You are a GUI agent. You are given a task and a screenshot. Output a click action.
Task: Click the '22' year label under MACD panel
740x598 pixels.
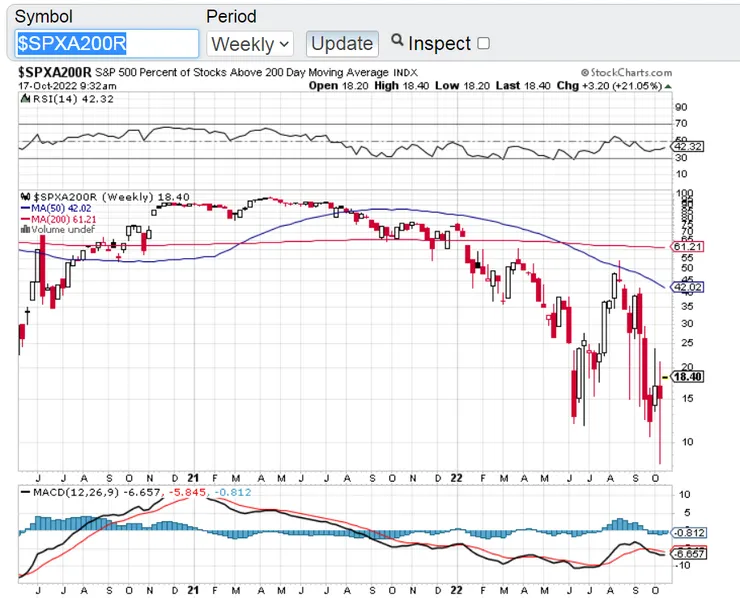tap(456, 590)
